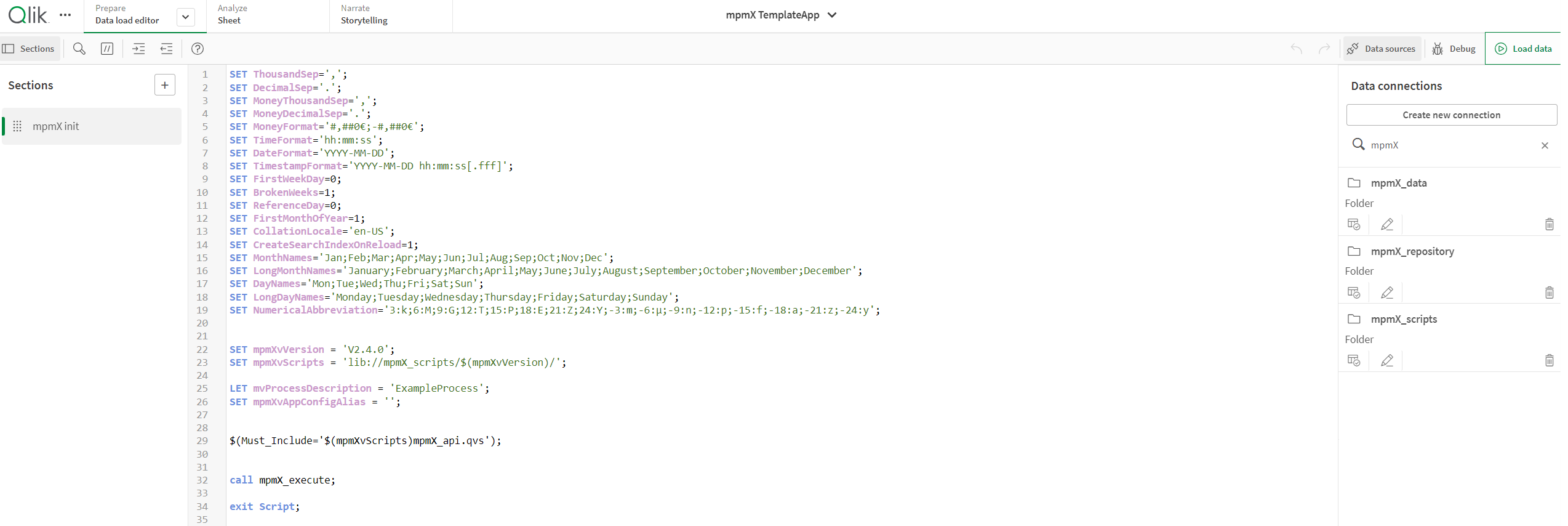Select data from mpmX_repository connection
This screenshot has width=1568, height=526.
pos(1354,293)
